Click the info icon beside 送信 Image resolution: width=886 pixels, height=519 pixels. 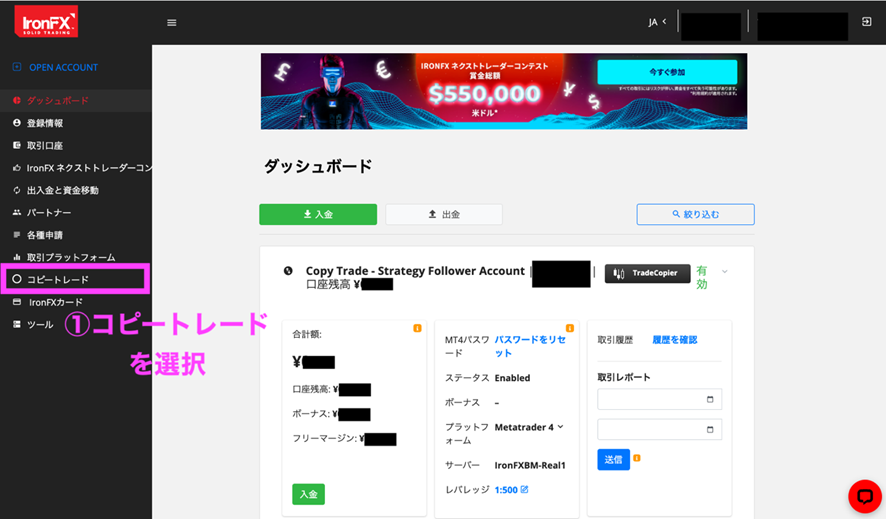(x=637, y=458)
